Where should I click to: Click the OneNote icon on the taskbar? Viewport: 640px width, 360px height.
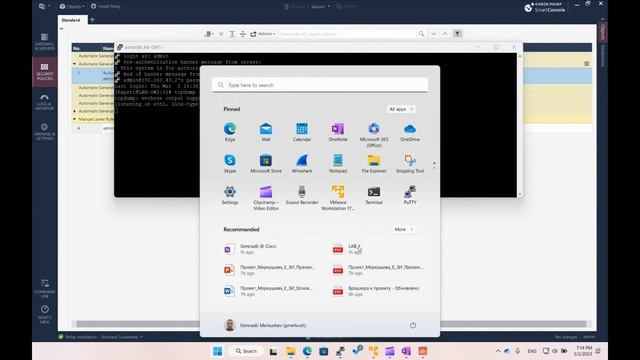pyautogui.click(x=406, y=351)
